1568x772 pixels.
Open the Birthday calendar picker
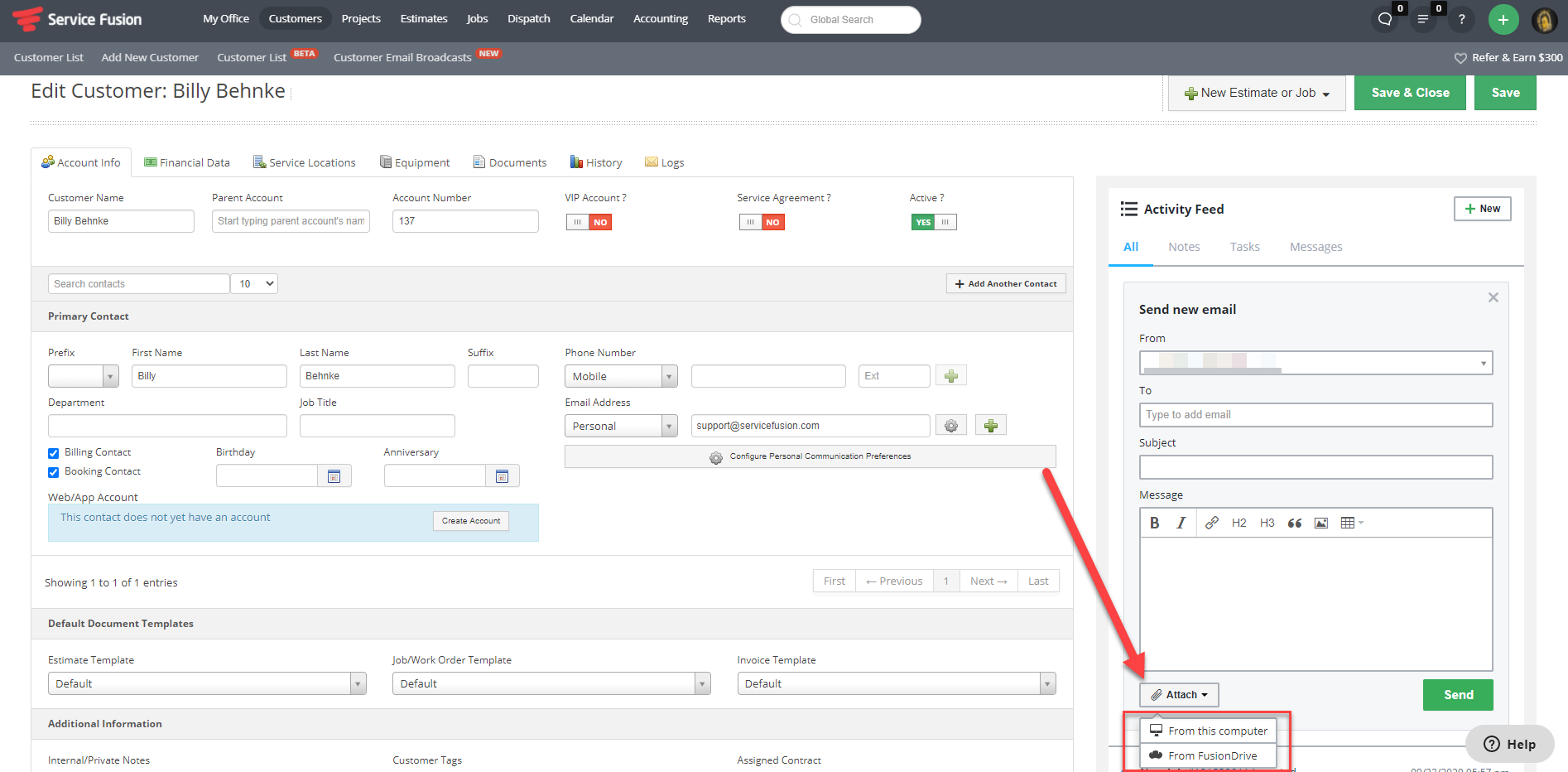coord(334,476)
